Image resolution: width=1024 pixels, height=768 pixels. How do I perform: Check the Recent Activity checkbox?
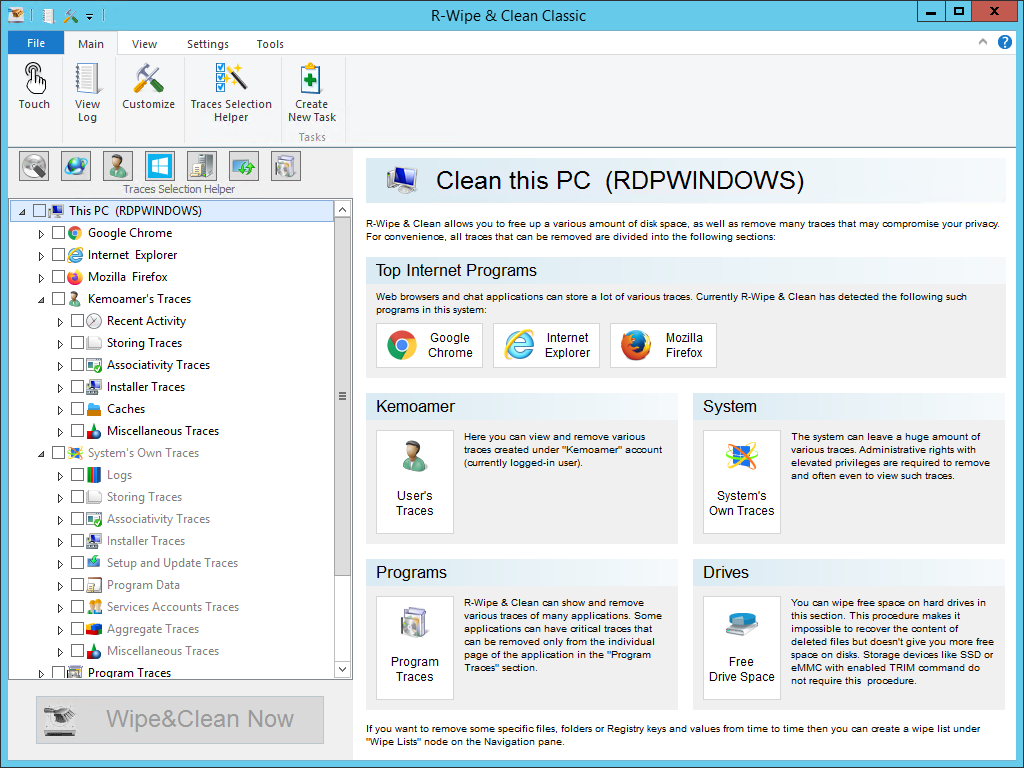pyautogui.click(x=77, y=321)
